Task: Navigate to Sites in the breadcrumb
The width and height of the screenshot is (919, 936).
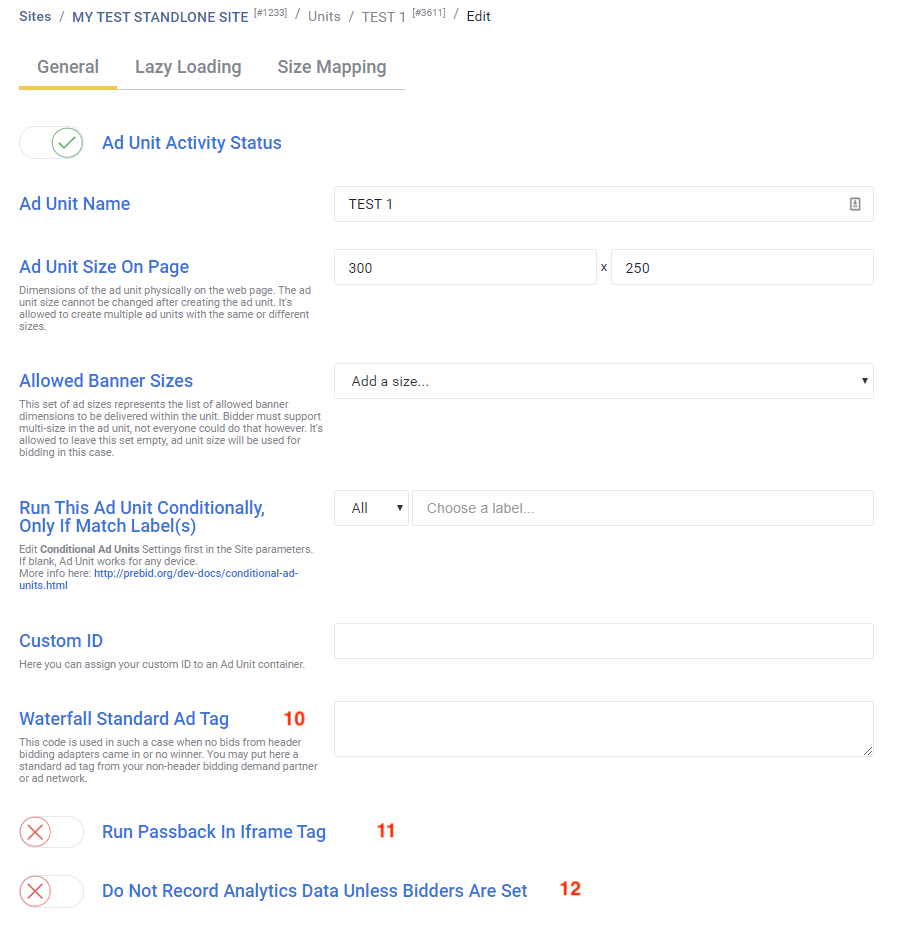Action: [x=35, y=17]
